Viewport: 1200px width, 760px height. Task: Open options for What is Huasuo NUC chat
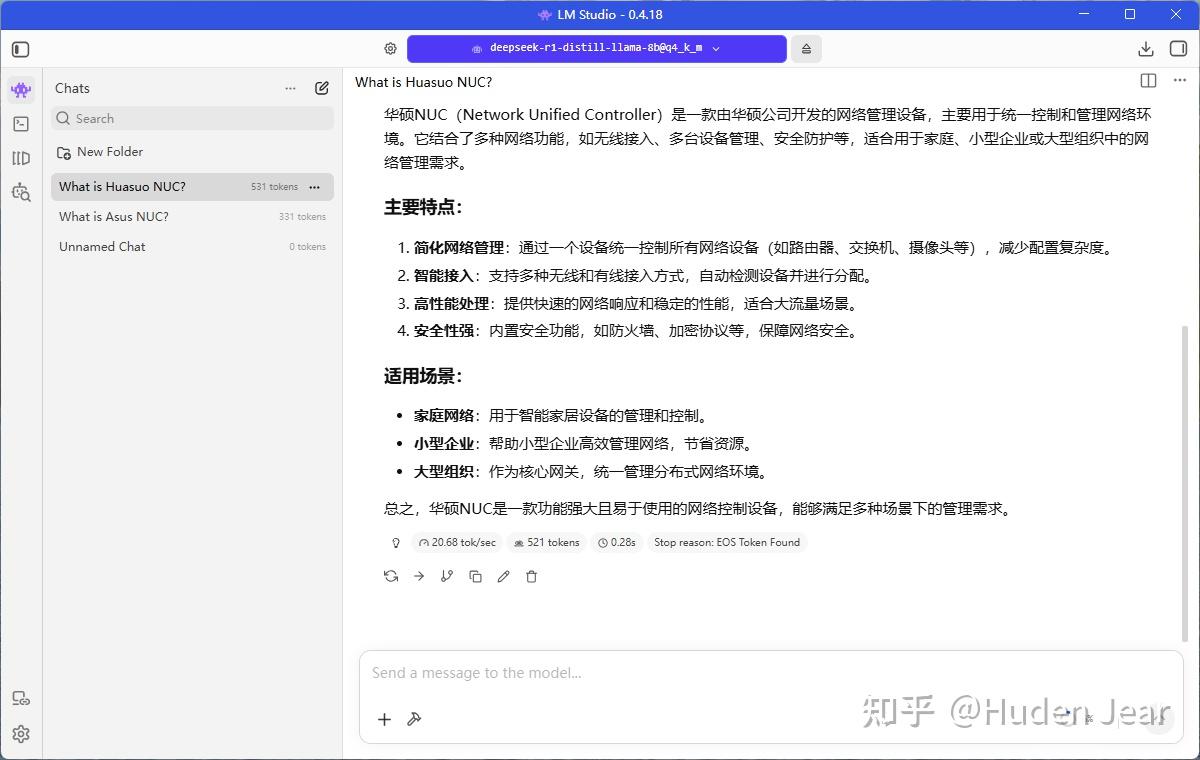(314, 187)
